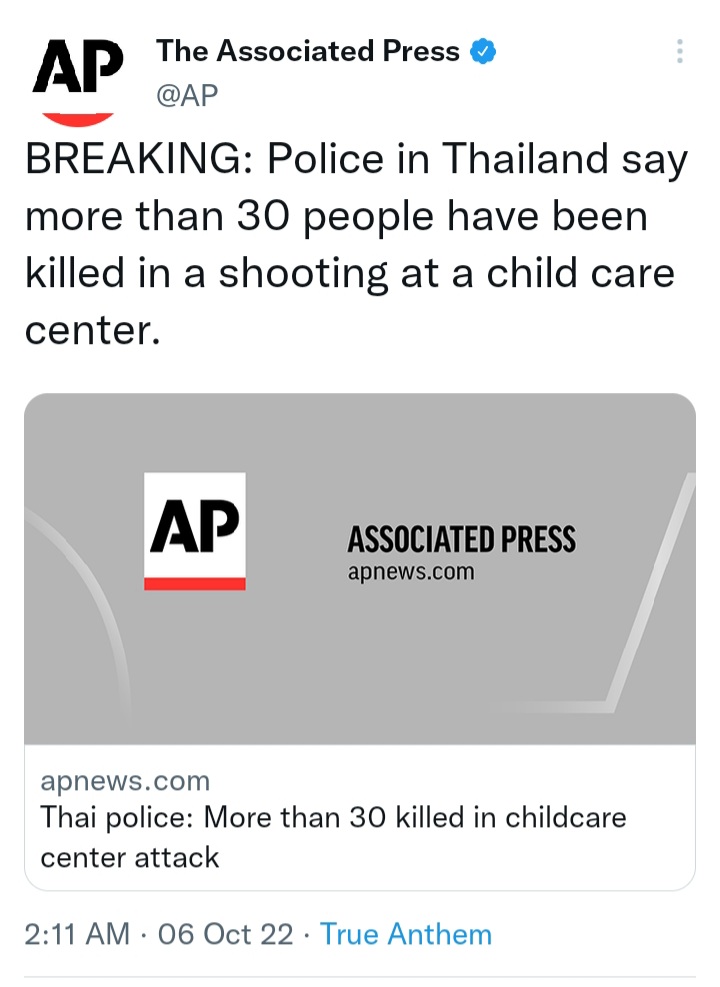Click the red bar under preview AP logo
Screen dimensions: 720x987
click(x=195, y=583)
